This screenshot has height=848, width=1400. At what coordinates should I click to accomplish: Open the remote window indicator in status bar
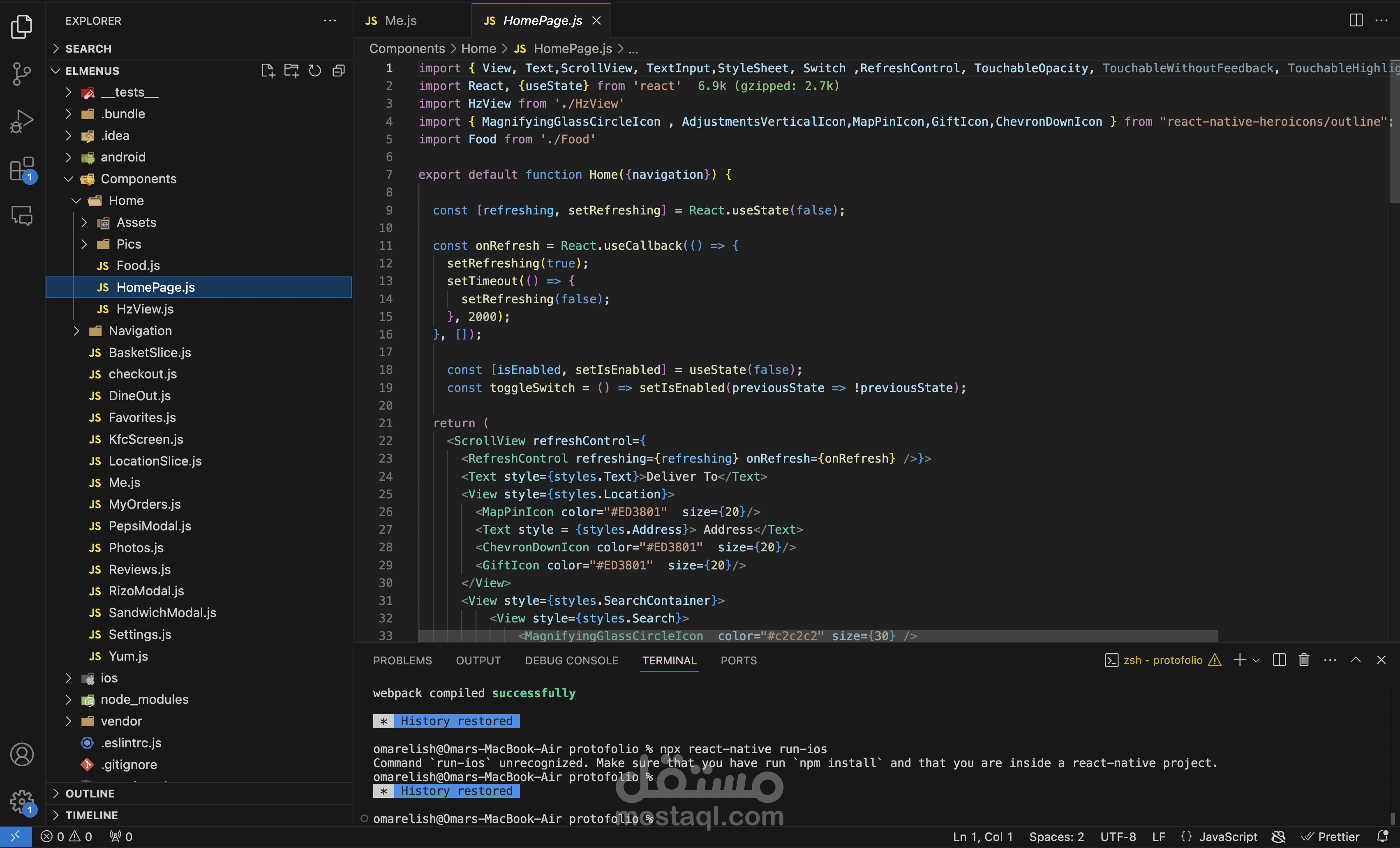[15, 836]
